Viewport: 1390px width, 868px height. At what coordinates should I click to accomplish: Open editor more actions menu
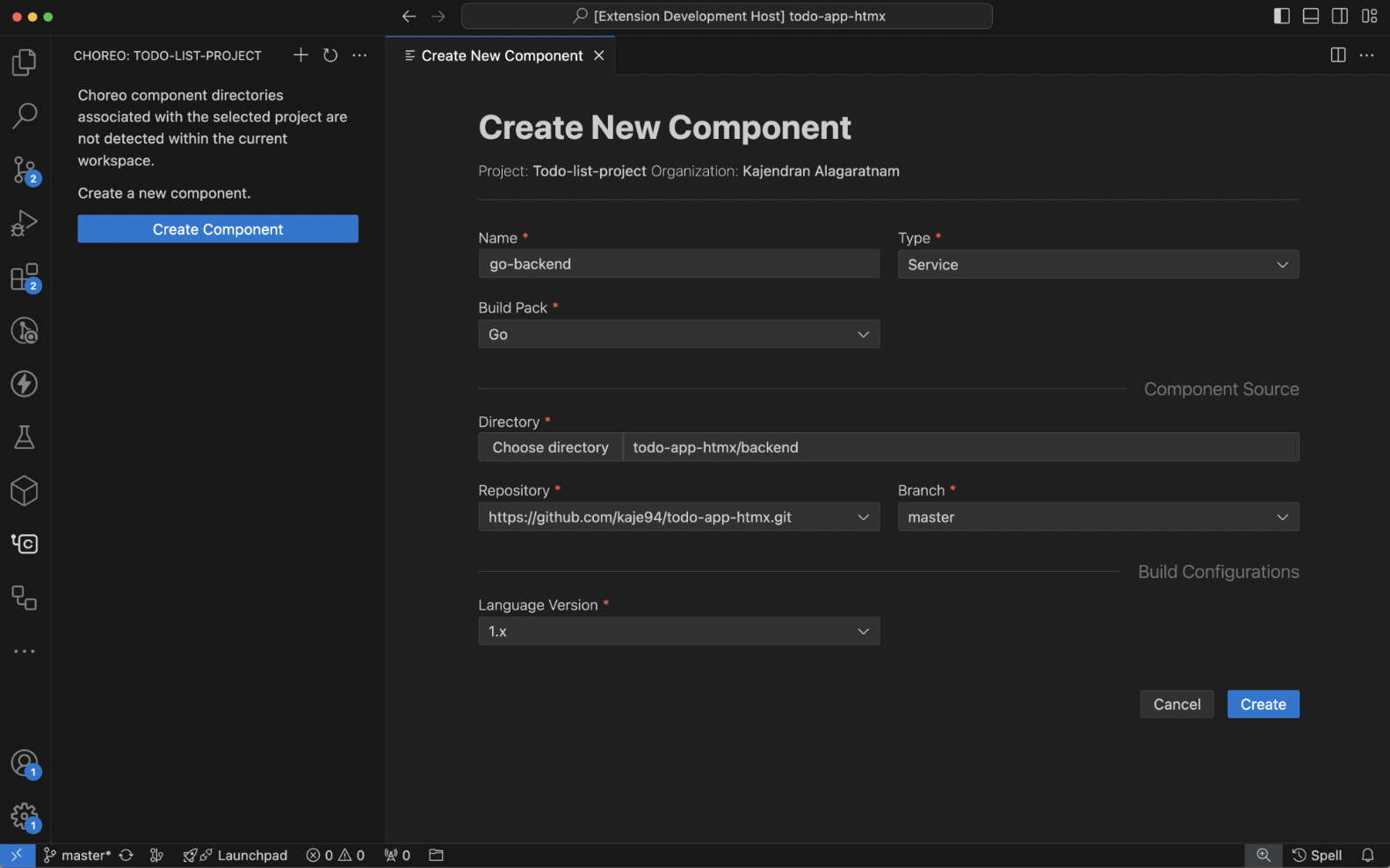coord(1366,55)
